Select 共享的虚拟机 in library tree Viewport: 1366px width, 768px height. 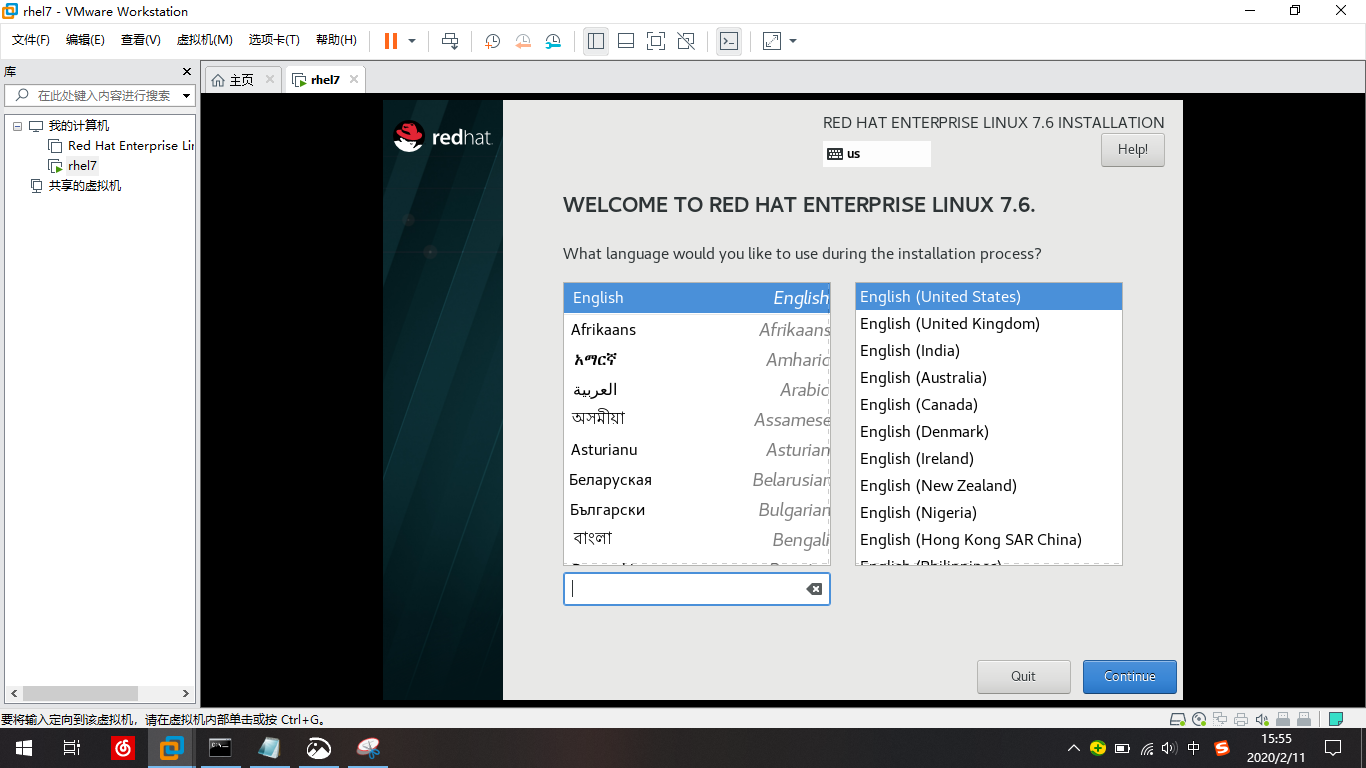coord(85,186)
